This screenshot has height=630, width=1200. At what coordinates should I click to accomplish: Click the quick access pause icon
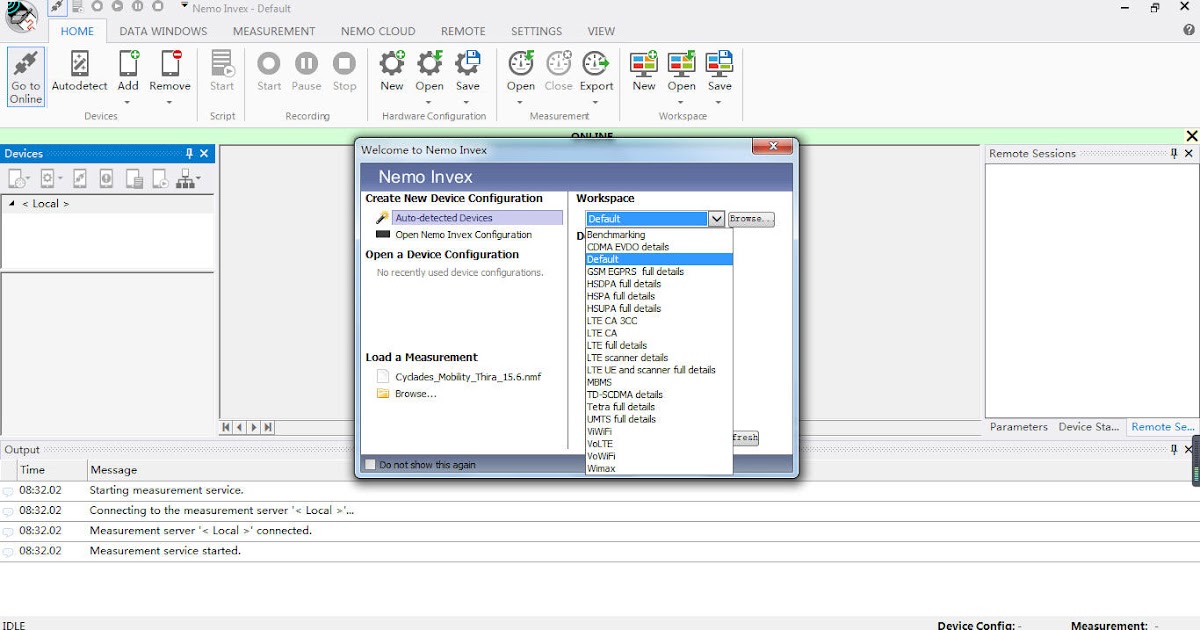[136, 7]
